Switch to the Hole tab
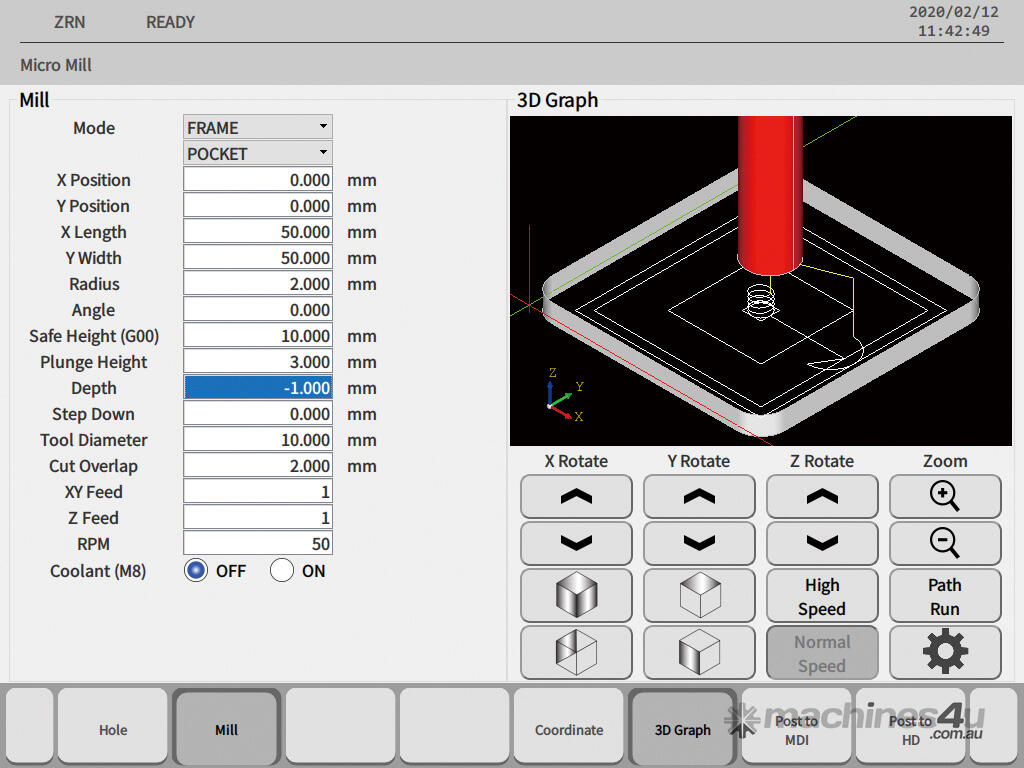 pyautogui.click(x=113, y=729)
